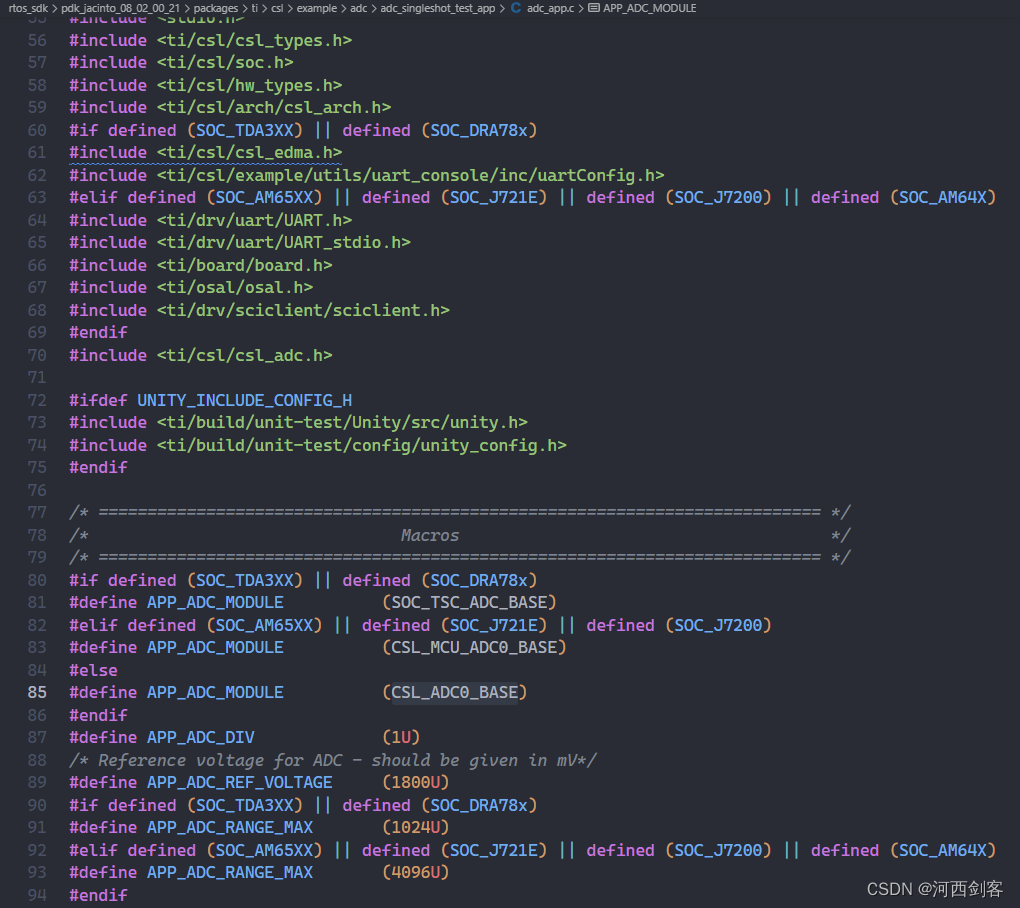Click SOC_DRA78x on line 90
This screenshot has width=1020, height=908.
click(479, 805)
